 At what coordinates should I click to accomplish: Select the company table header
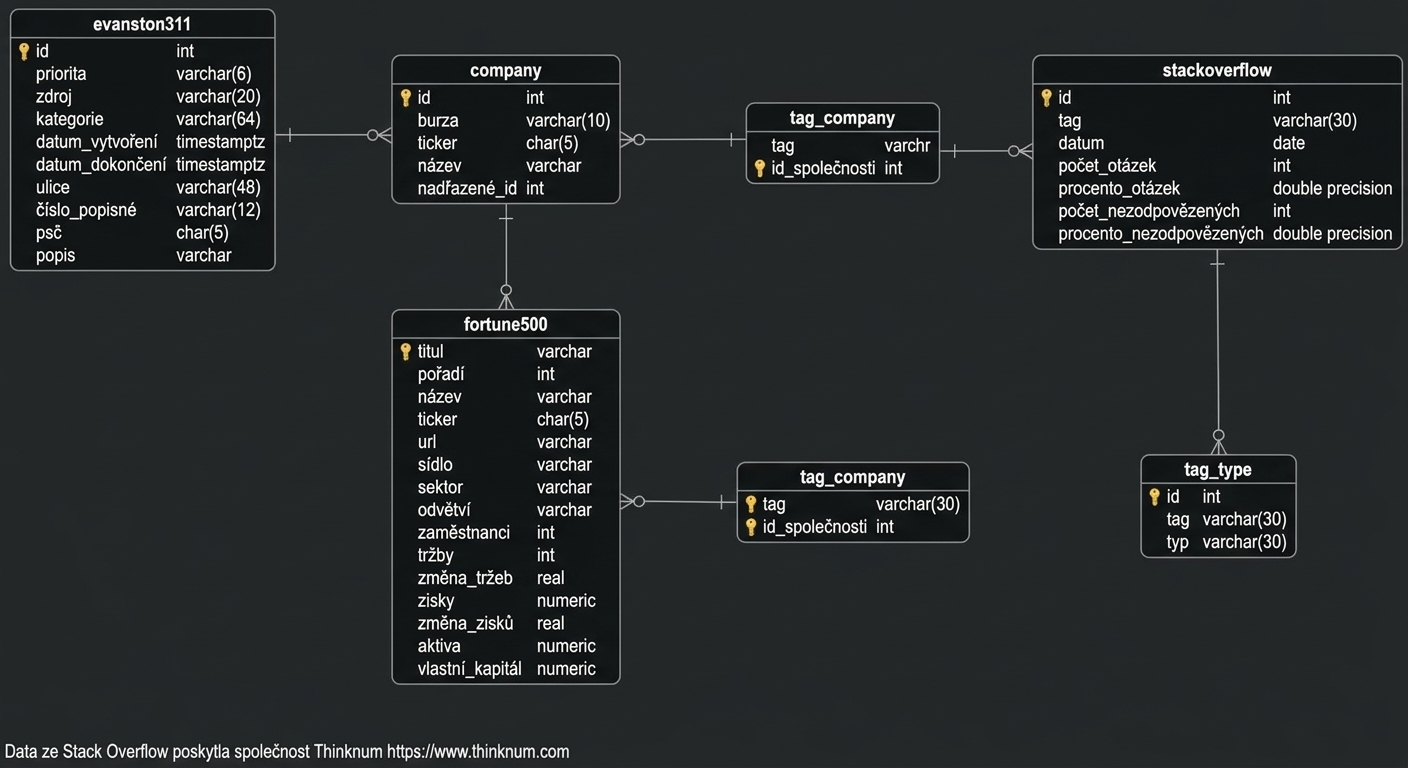click(505, 70)
